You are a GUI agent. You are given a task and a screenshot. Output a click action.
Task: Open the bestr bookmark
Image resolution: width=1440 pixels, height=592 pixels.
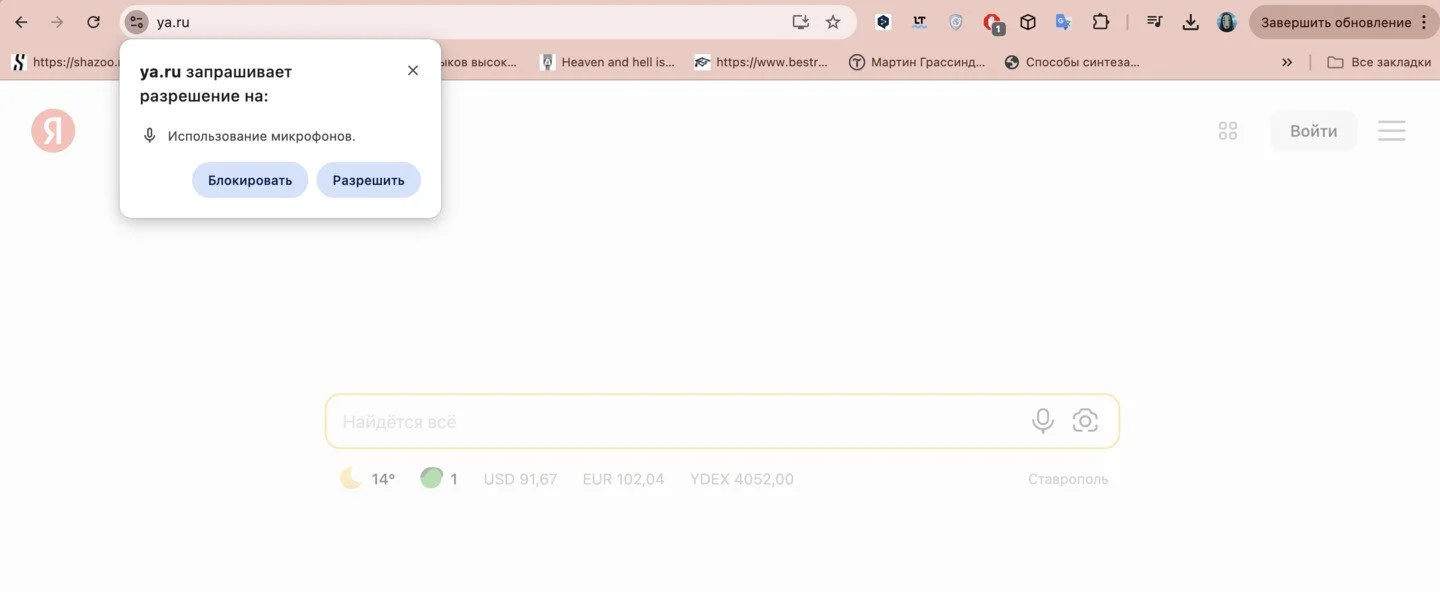762,62
